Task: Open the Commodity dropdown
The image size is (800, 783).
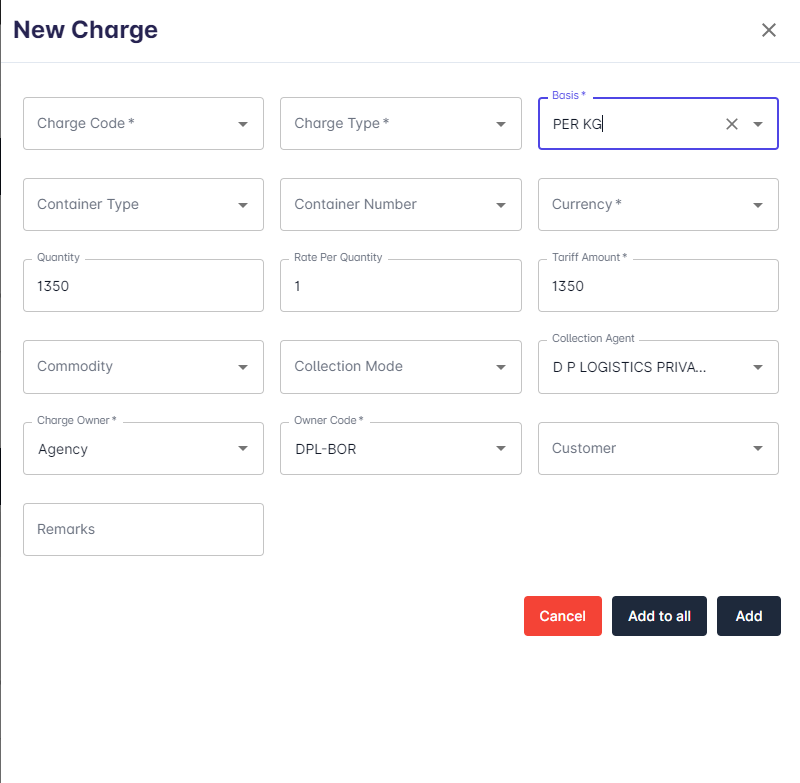Action: click(x=243, y=367)
